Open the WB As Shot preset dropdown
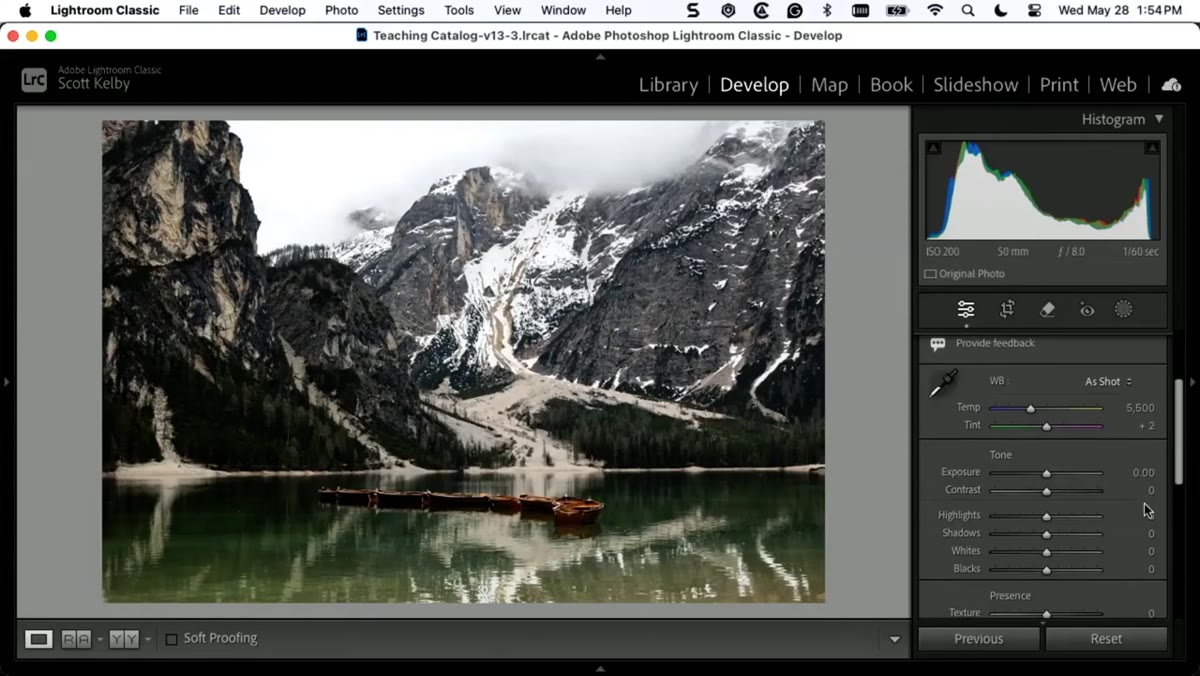The image size is (1200, 676). pos(1108,382)
